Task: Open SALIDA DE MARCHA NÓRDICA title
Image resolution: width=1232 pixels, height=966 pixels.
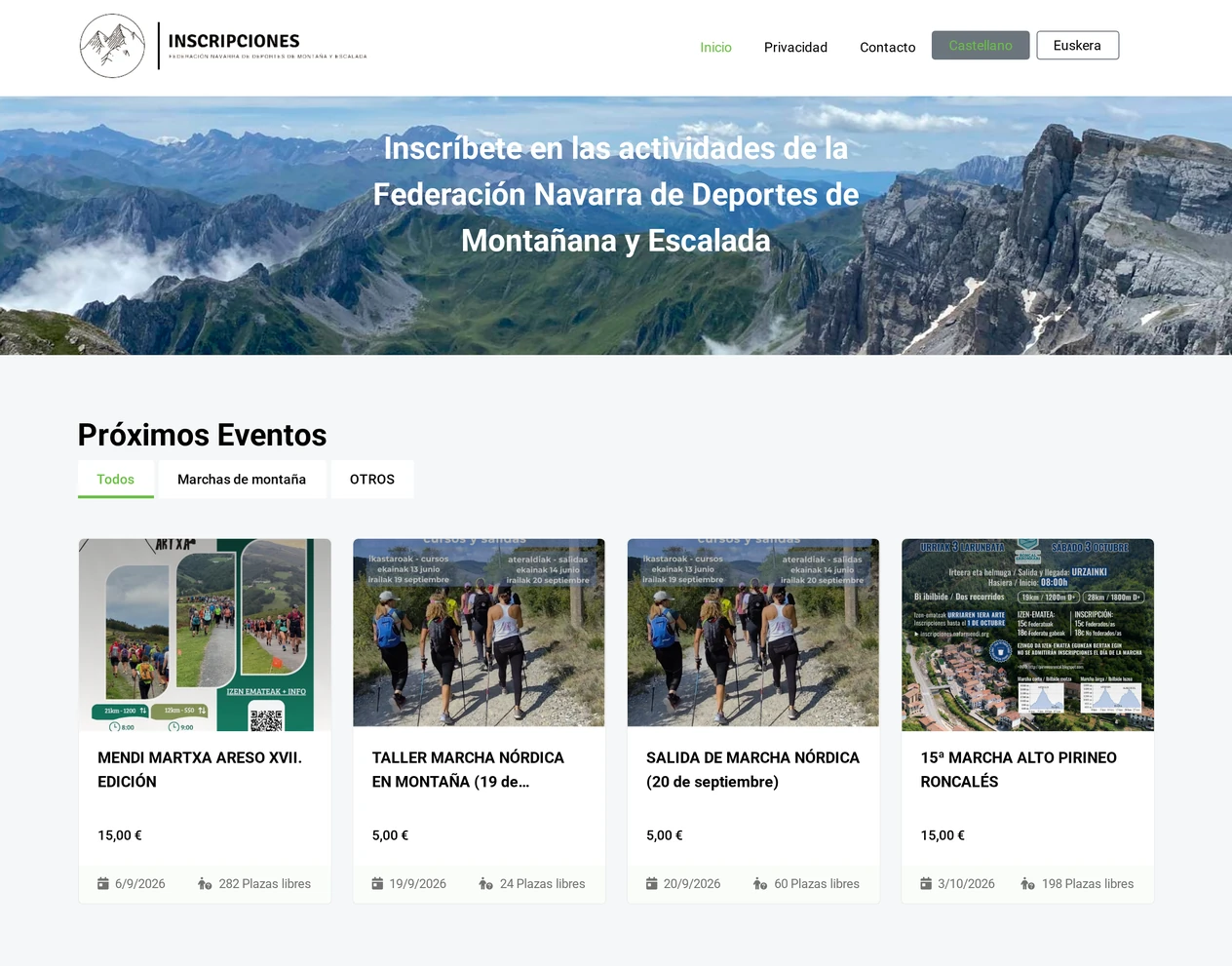Action: [752, 769]
